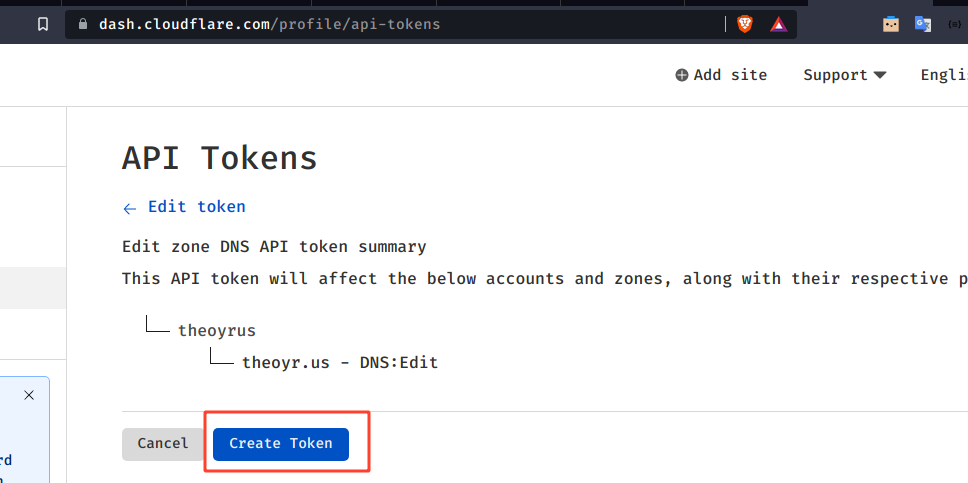The width and height of the screenshot is (968, 483).
Task: Click the Brave Rewards triangle icon
Action: coord(778,24)
